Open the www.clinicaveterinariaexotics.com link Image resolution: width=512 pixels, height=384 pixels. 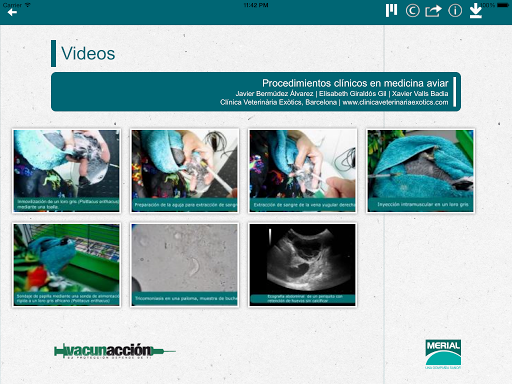395,102
